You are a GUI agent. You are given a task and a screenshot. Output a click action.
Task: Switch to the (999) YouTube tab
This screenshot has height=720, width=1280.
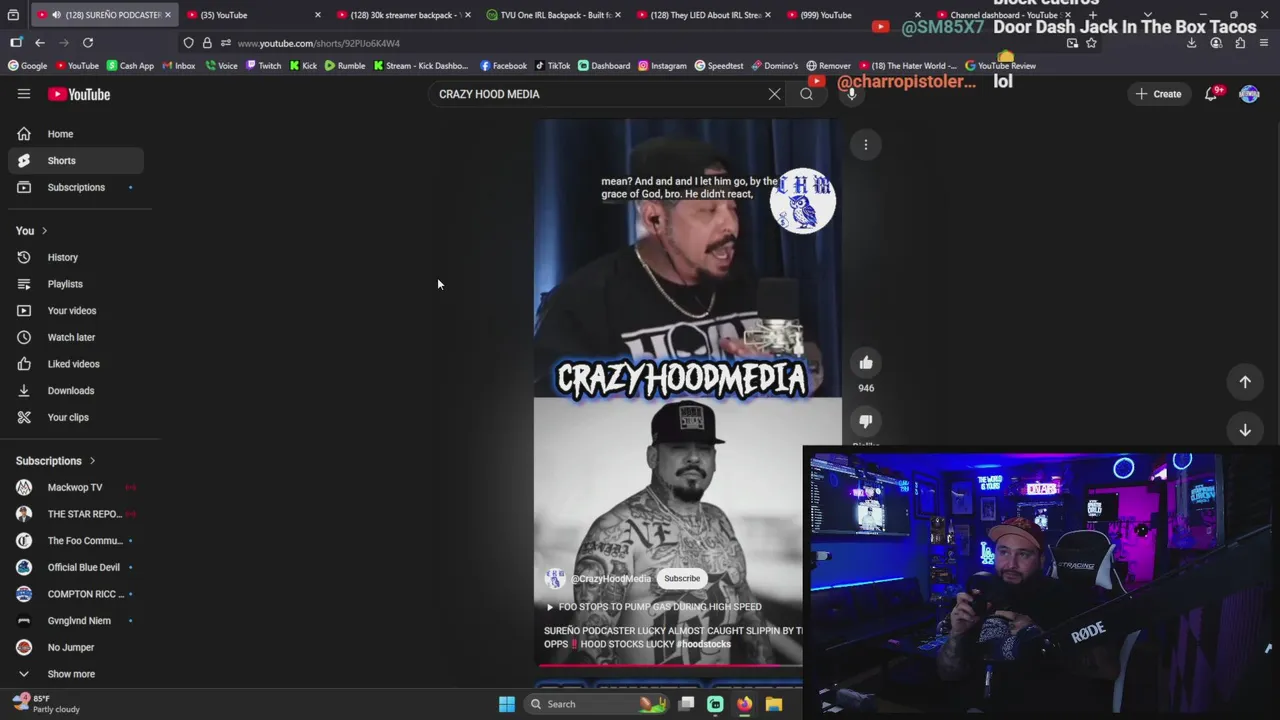pyautogui.click(x=850, y=15)
